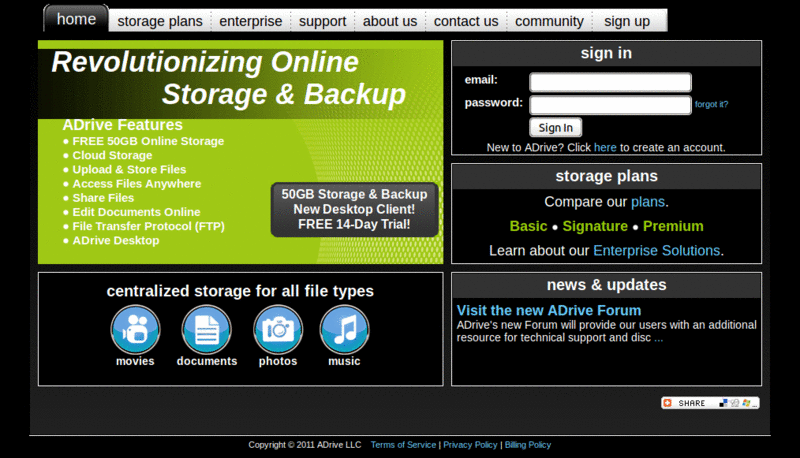The width and height of the screenshot is (800, 458).
Task: Click 'Edit Documents Online' feature text
Action: [x=136, y=212]
